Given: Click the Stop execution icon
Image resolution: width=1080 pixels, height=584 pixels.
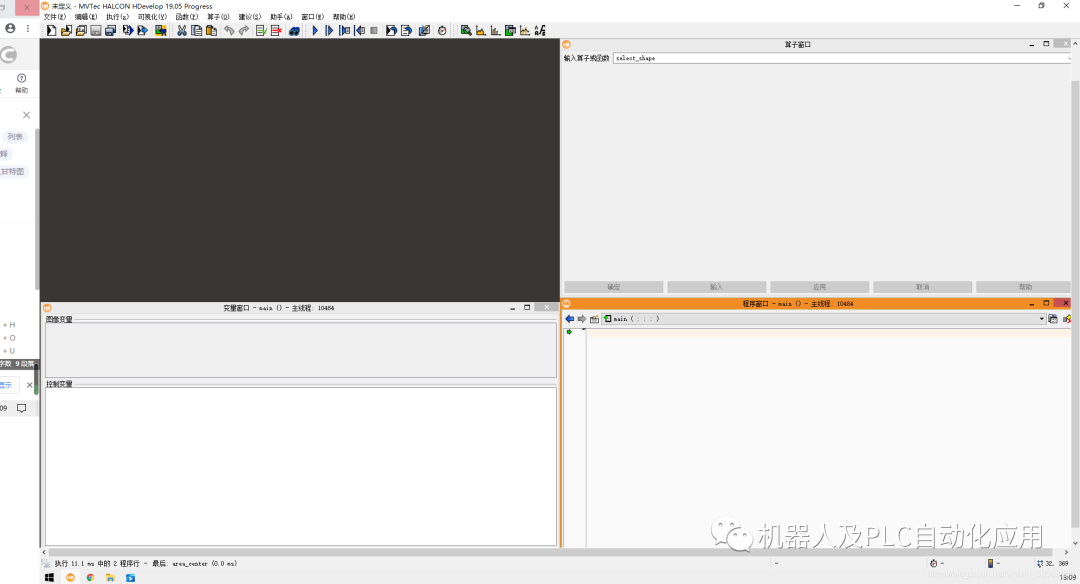Looking at the screenshot, I should click(372, 30).
